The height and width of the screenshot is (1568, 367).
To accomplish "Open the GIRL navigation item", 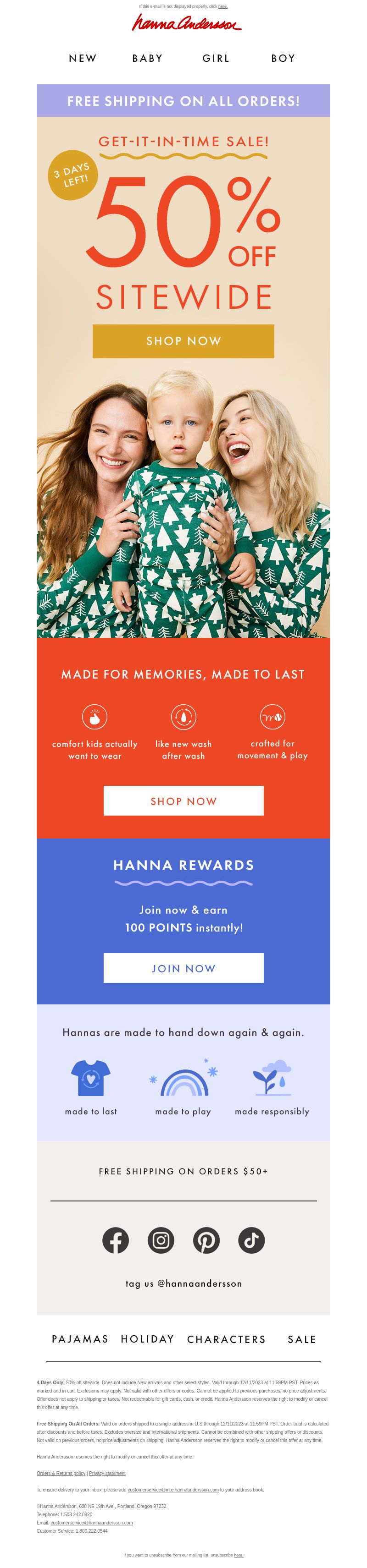I will click(x=216, y=59).
